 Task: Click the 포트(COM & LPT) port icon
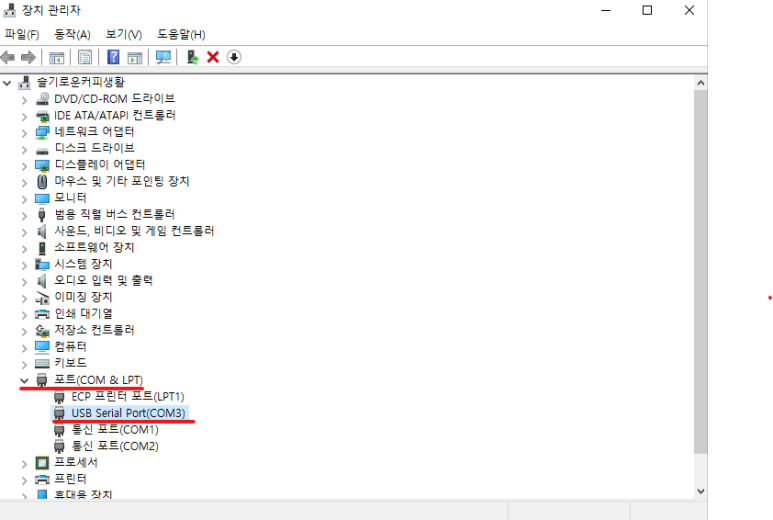point(42,380)
